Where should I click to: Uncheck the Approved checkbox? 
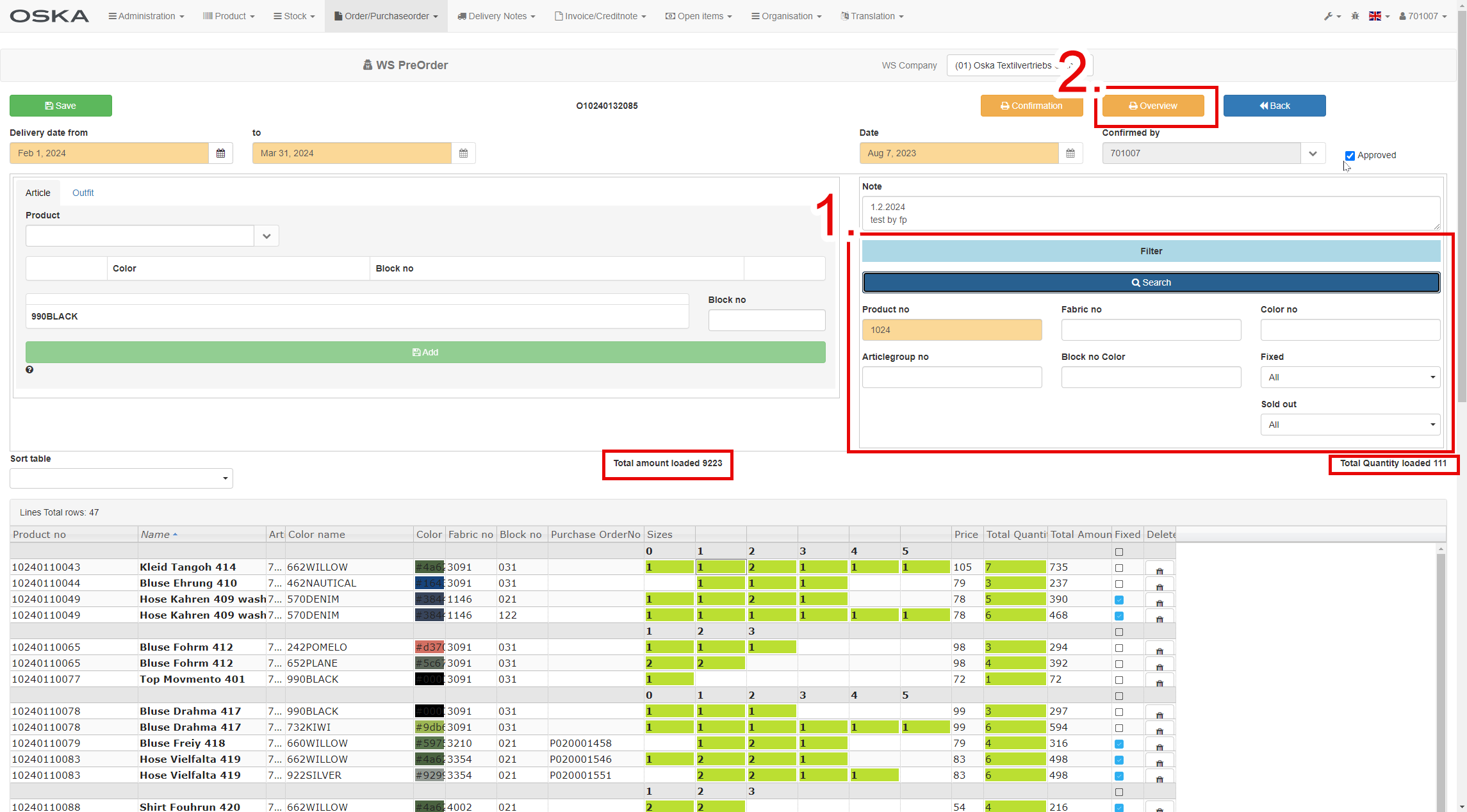(x=1350, y=156)
